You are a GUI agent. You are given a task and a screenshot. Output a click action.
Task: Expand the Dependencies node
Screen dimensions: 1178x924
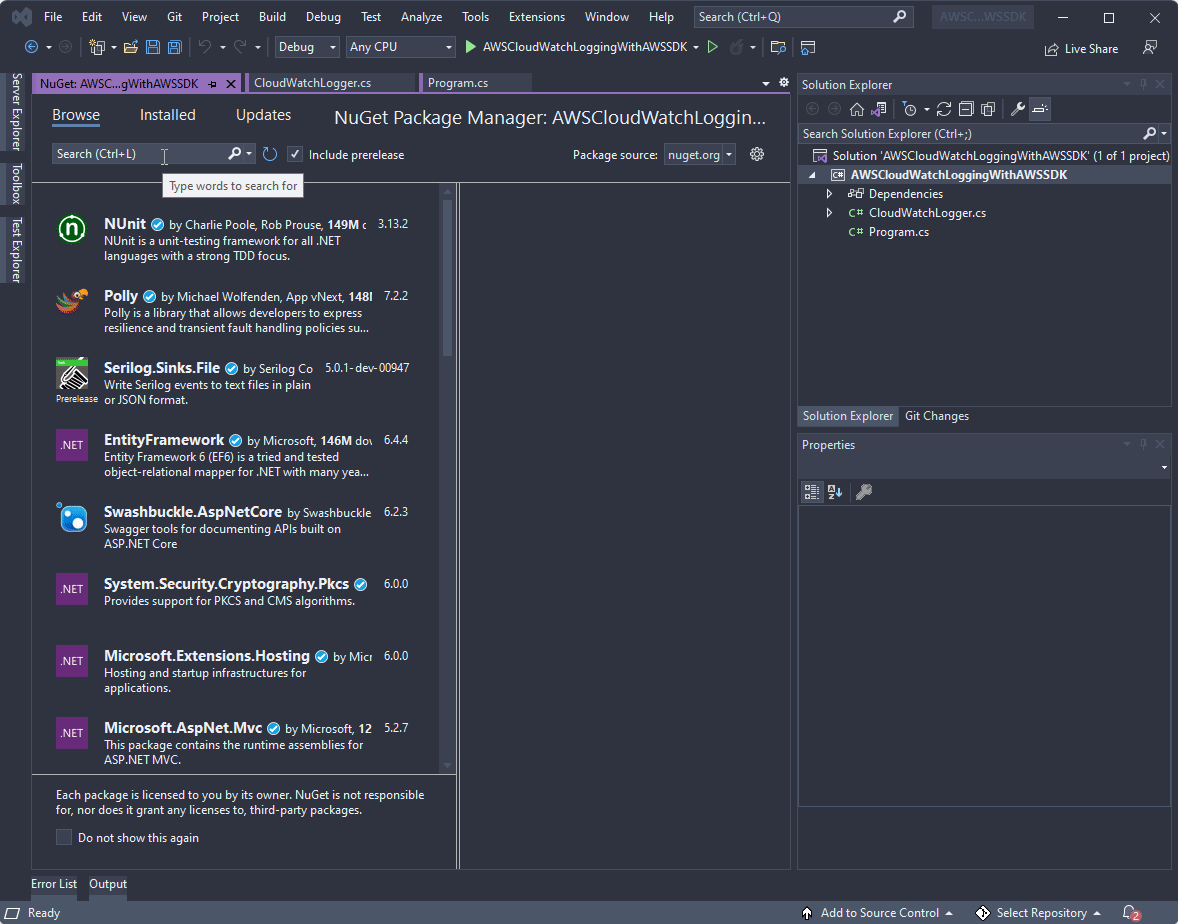(829, 193)
